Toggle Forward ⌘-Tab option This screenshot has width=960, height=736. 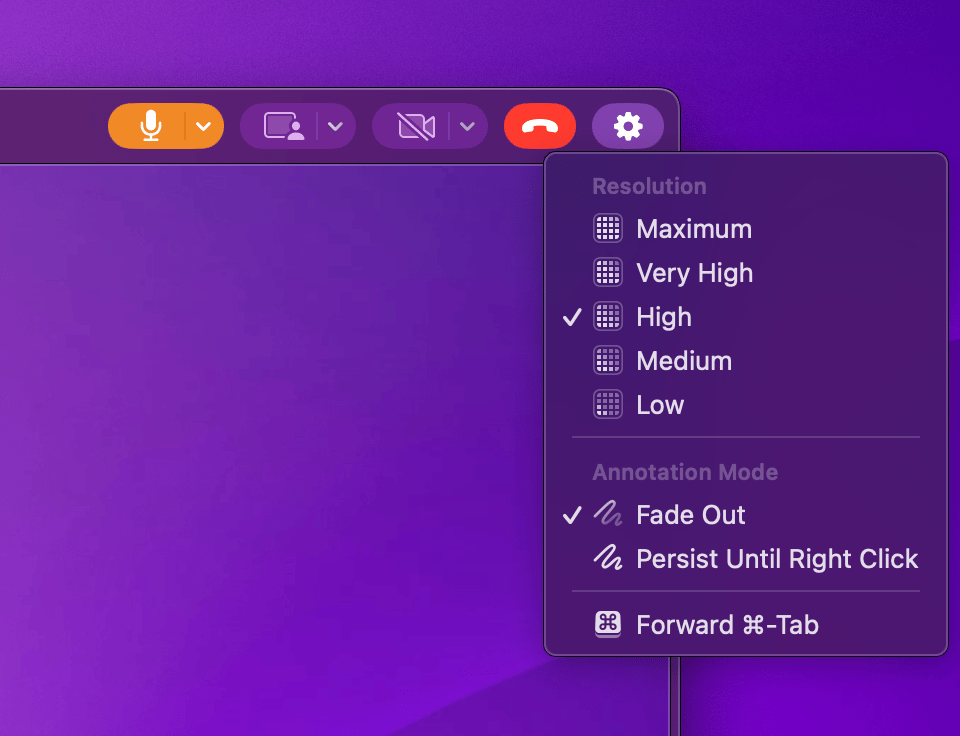coord(746,625)
